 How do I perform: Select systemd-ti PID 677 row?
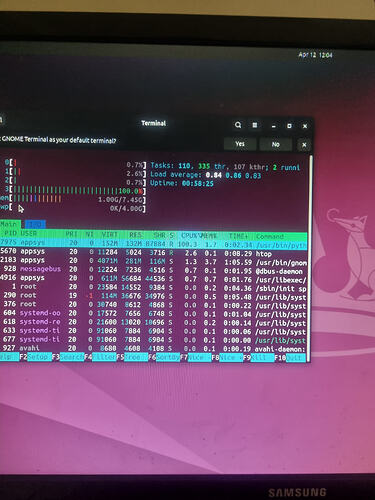click(x=153, y=340)
